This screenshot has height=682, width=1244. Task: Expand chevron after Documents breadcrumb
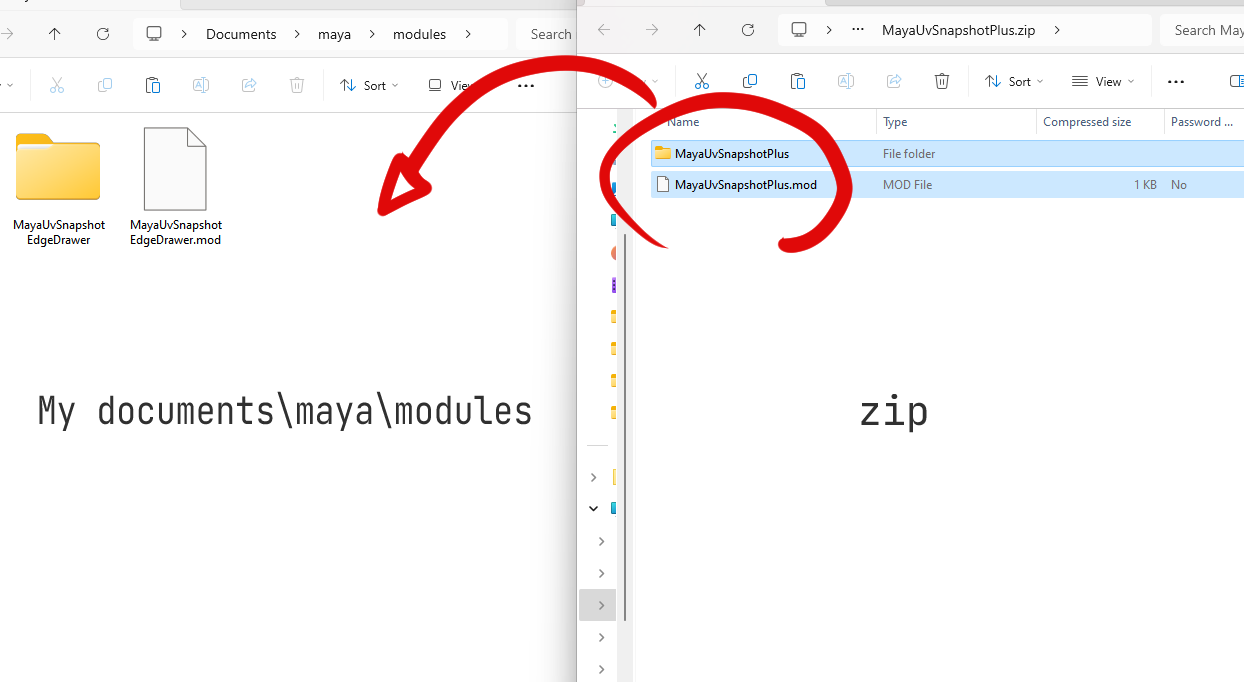(x=296, y=34)
